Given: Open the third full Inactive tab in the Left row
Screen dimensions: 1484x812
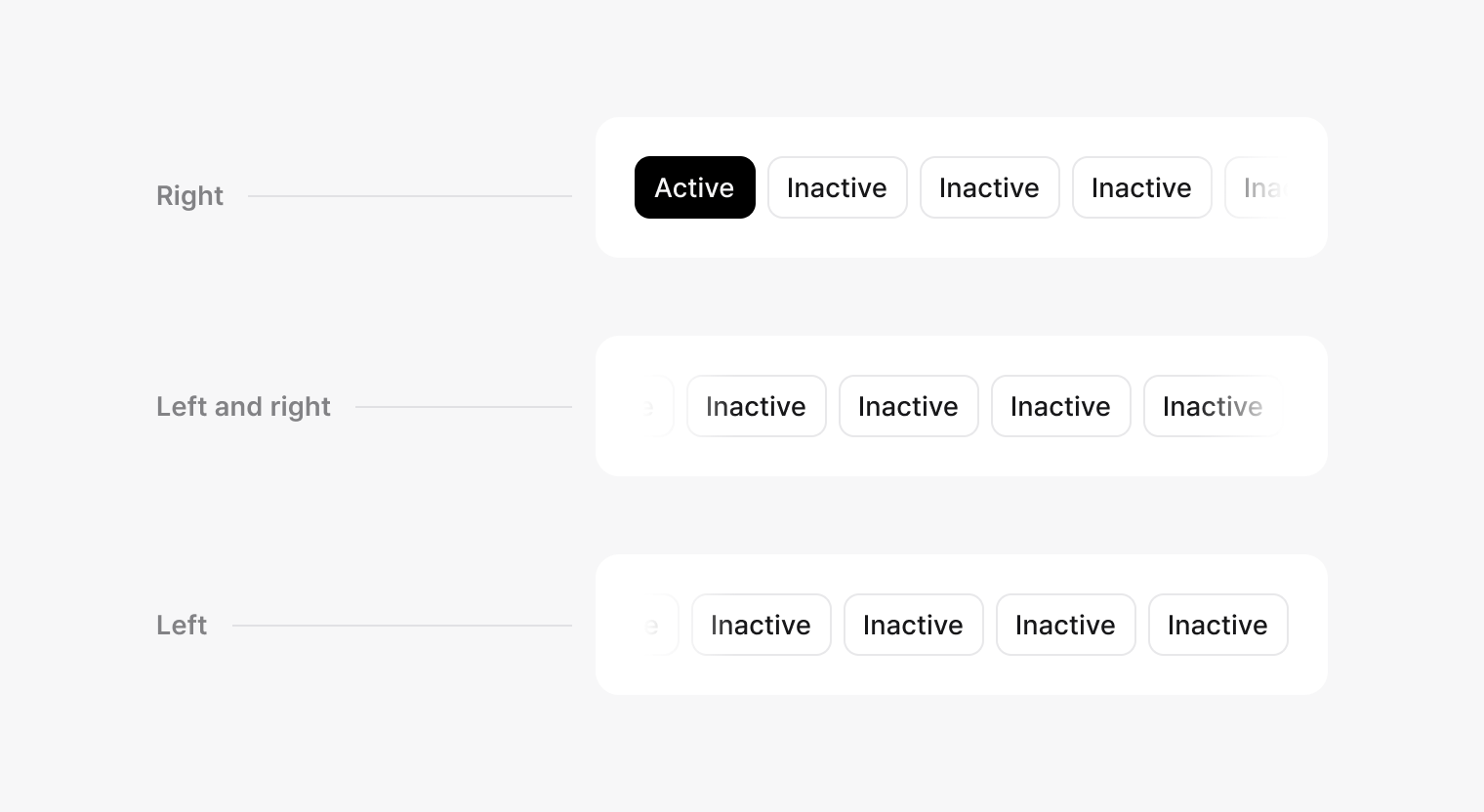Looking at the screenshot, I should point(1065,625).
